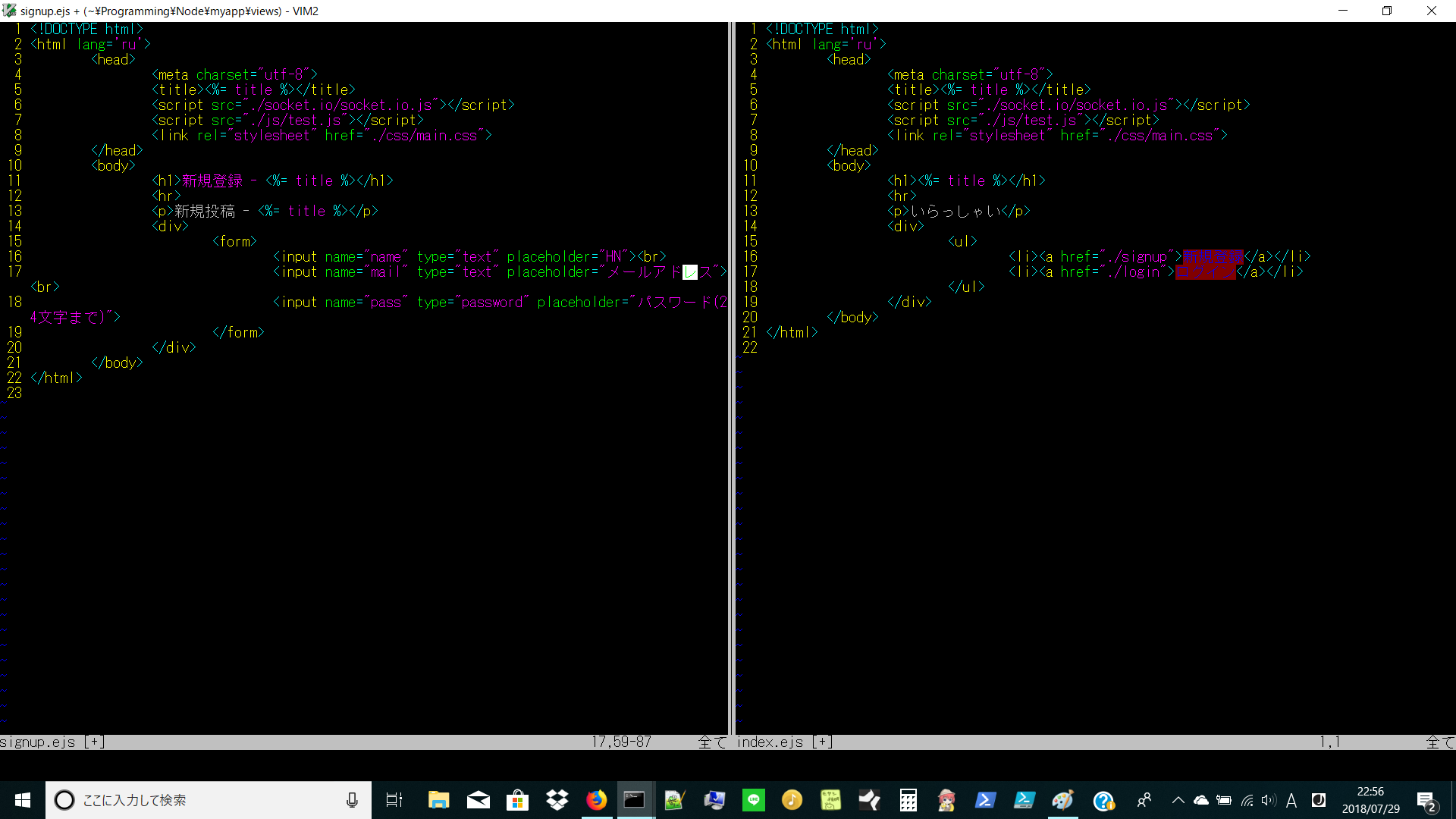Expand hidden system tray icons chevron

[x=1178, y=800]
